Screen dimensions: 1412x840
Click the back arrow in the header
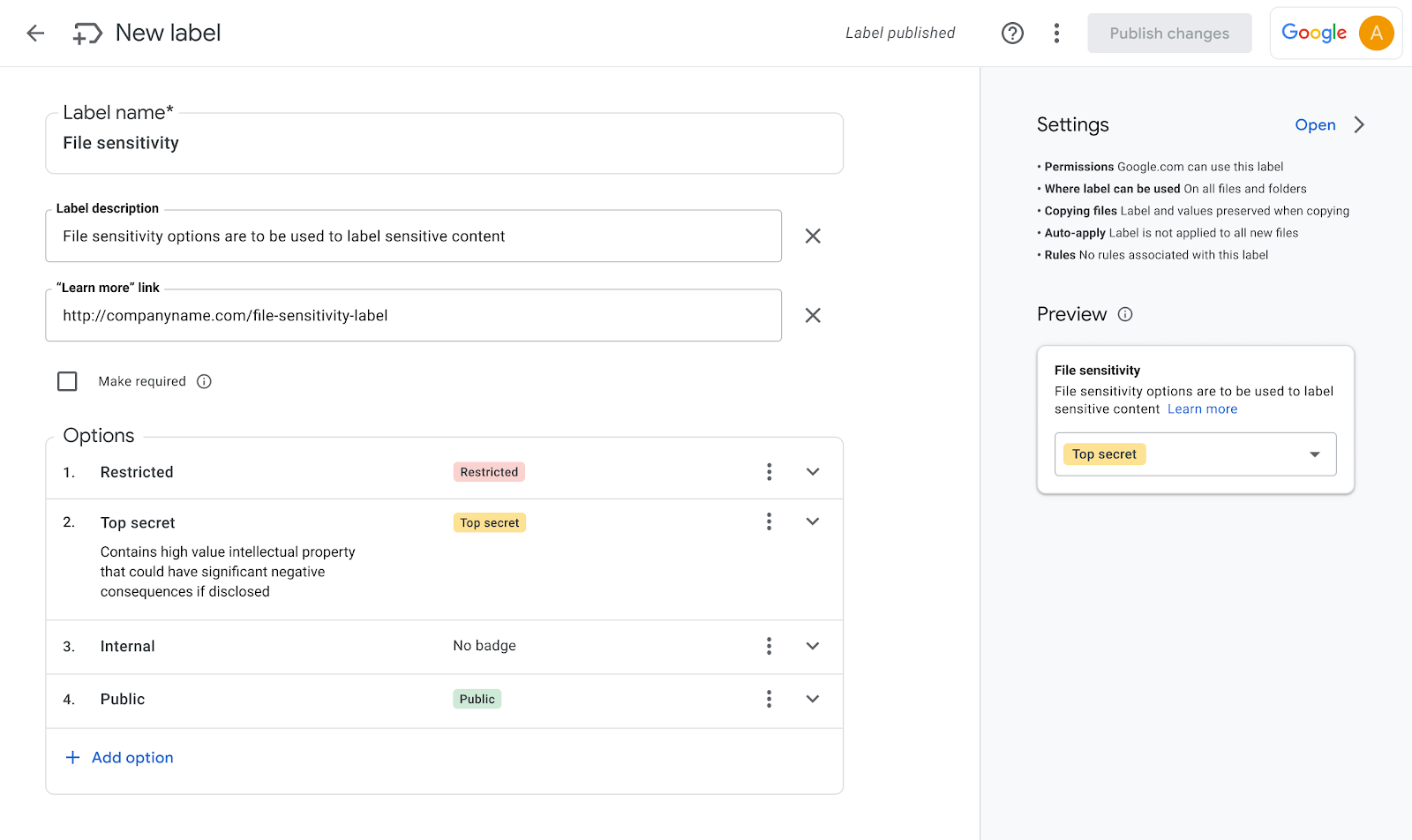[35, 33]
